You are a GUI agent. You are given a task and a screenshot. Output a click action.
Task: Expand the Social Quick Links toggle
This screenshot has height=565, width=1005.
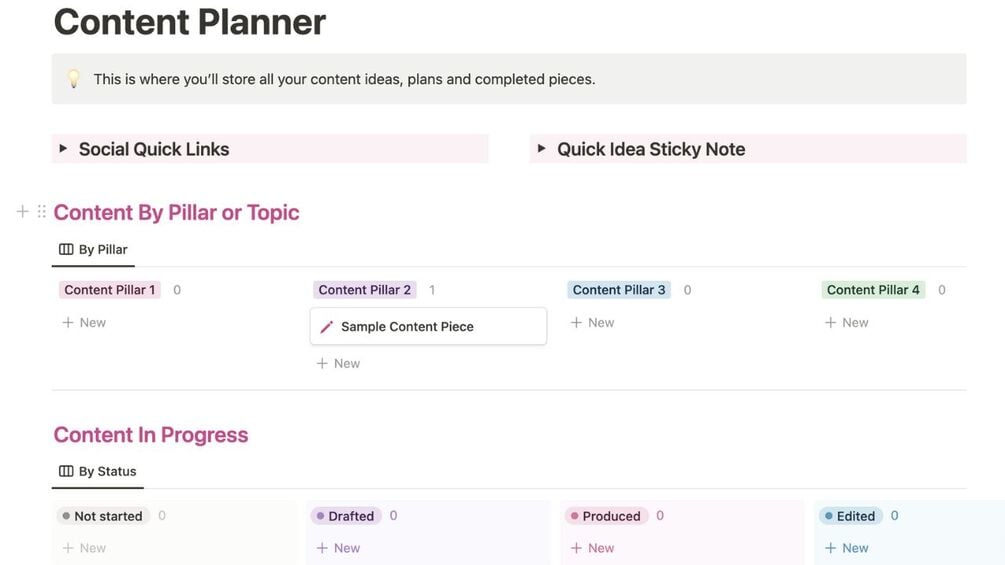(x=63, y=149)
